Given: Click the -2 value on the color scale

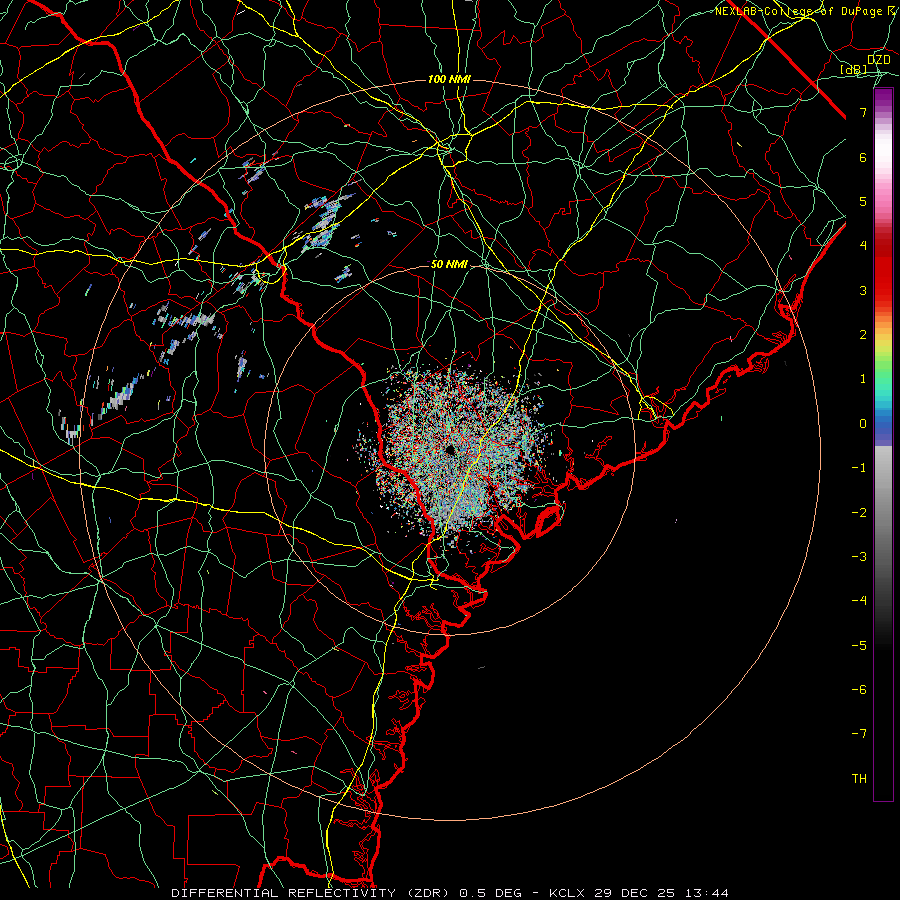Looking at the screenshot, I should coord(859,513).
